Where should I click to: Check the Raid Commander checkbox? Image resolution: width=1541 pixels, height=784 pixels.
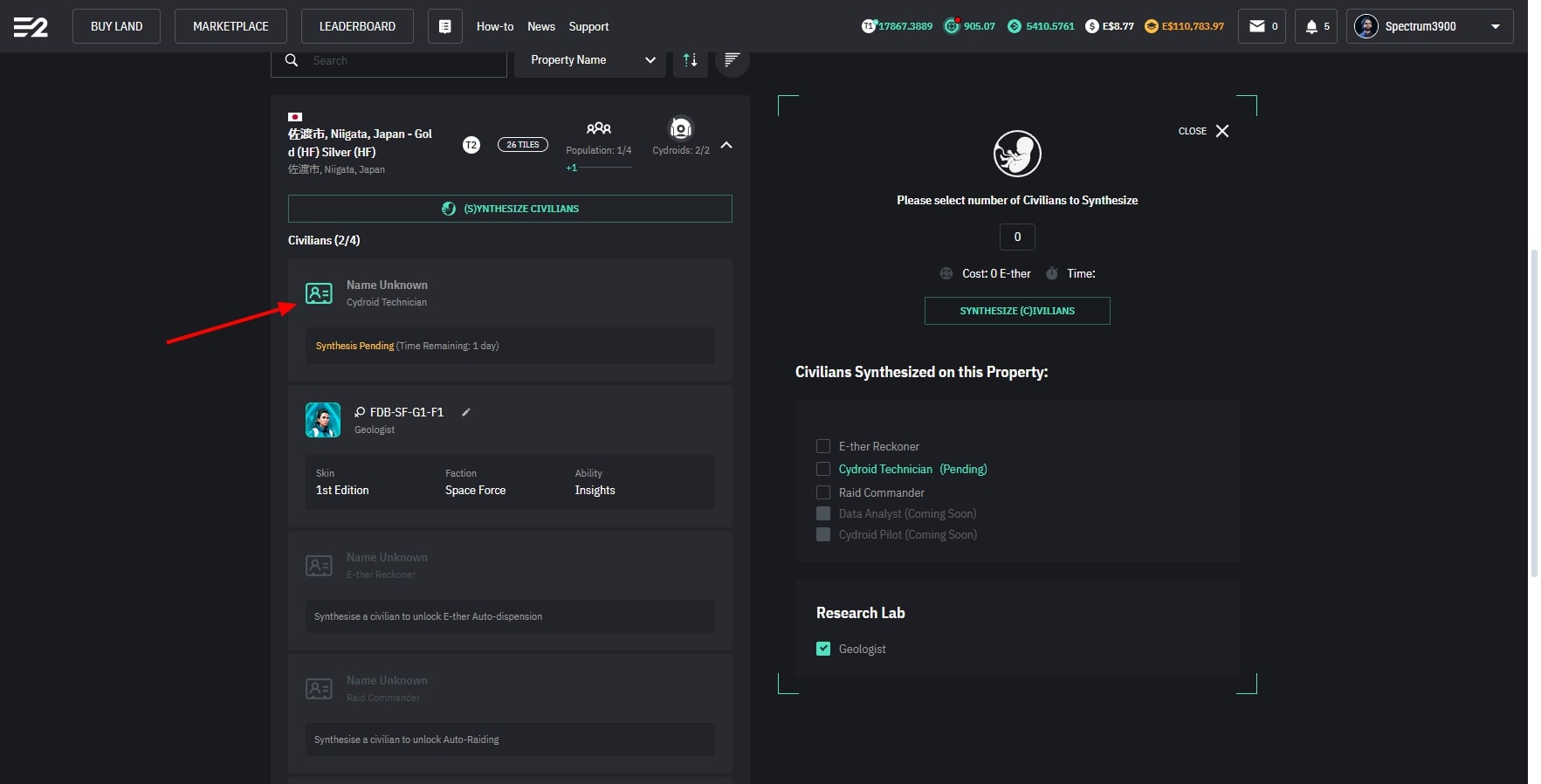tap(822, 492)
